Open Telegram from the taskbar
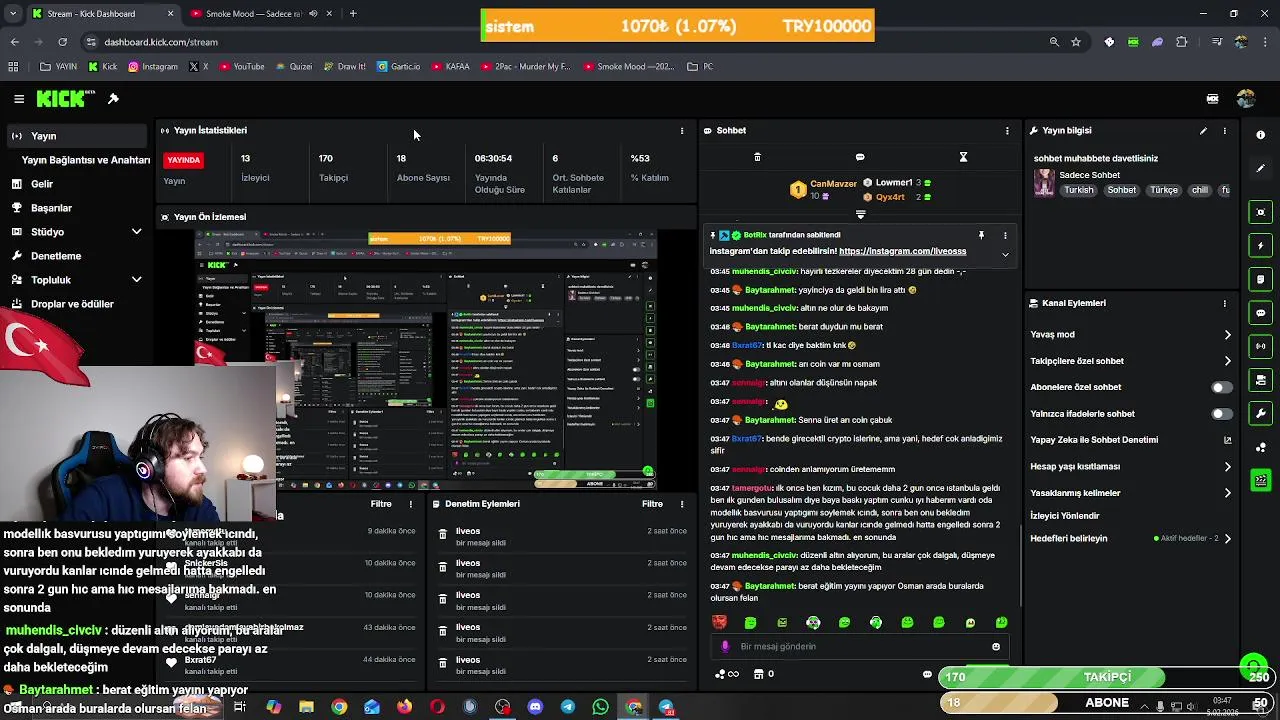Image resolution: width=1280 pixels, height=720 pixels. coord(568,707)
